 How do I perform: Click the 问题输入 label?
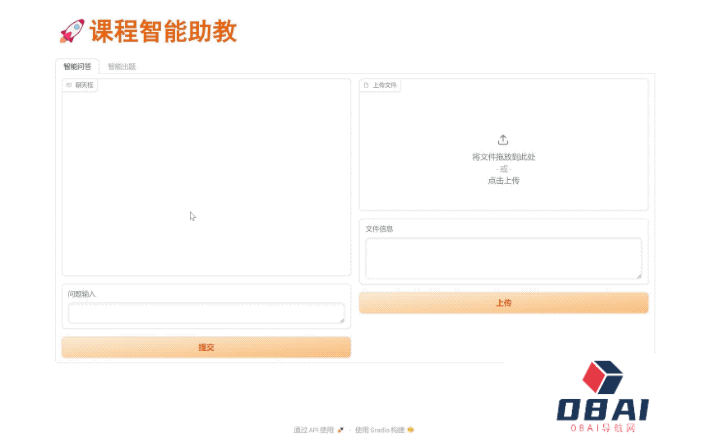click(82, 294)
